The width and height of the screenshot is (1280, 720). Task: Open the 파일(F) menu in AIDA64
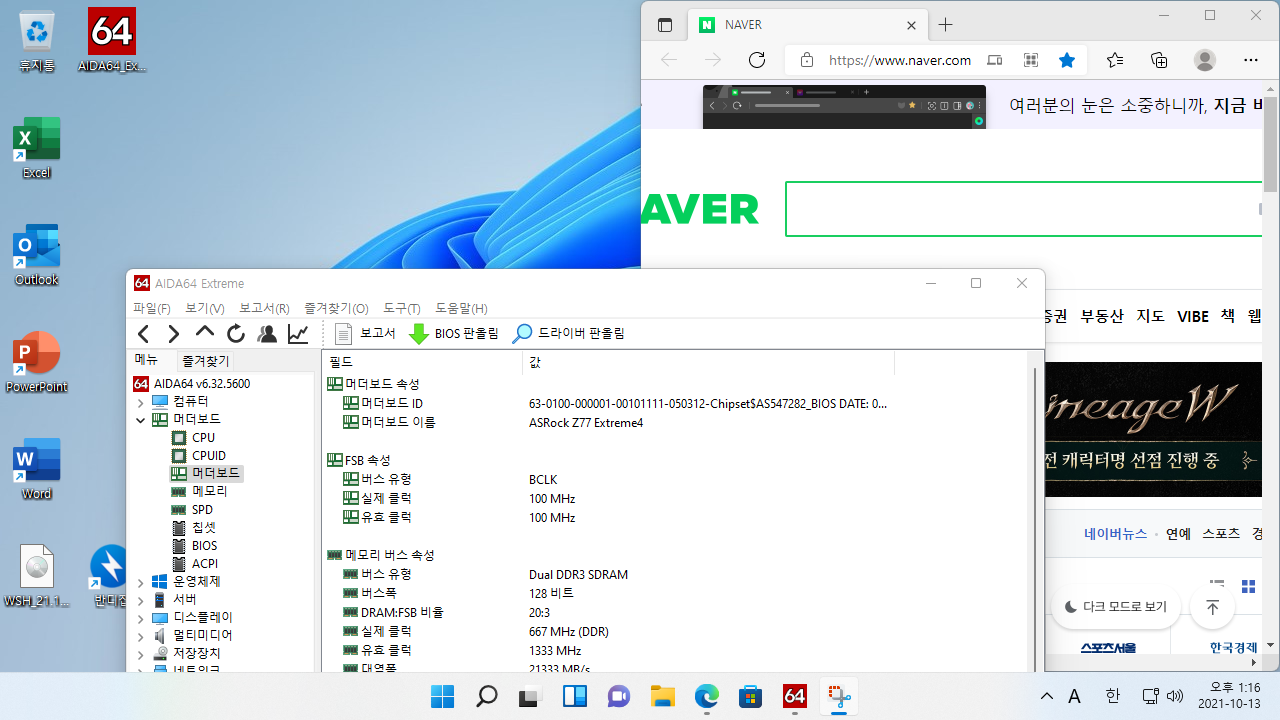point(151,308)
